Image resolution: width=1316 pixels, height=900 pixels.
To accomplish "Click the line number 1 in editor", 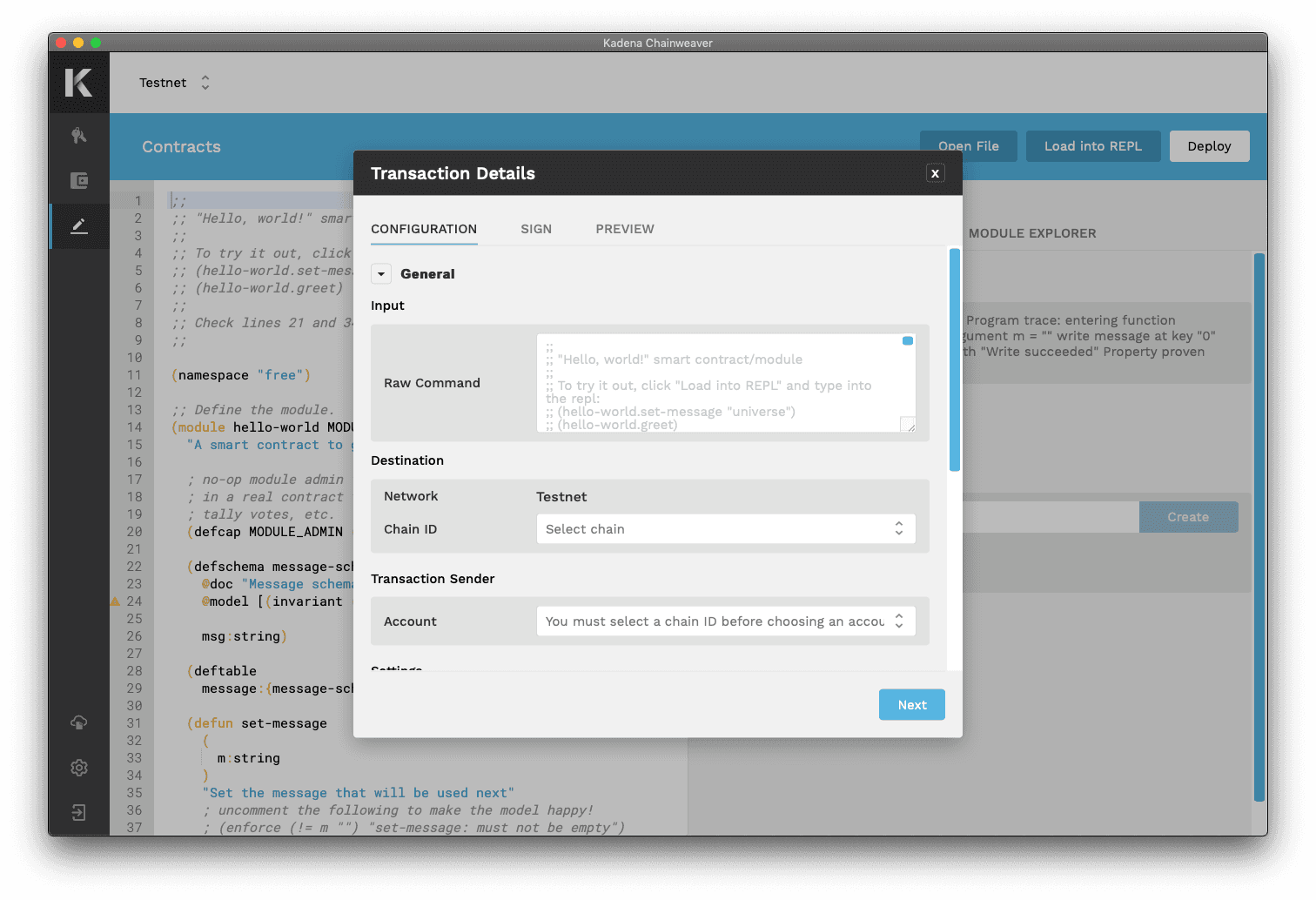I will pyautogui.click(x=138, y=201).
